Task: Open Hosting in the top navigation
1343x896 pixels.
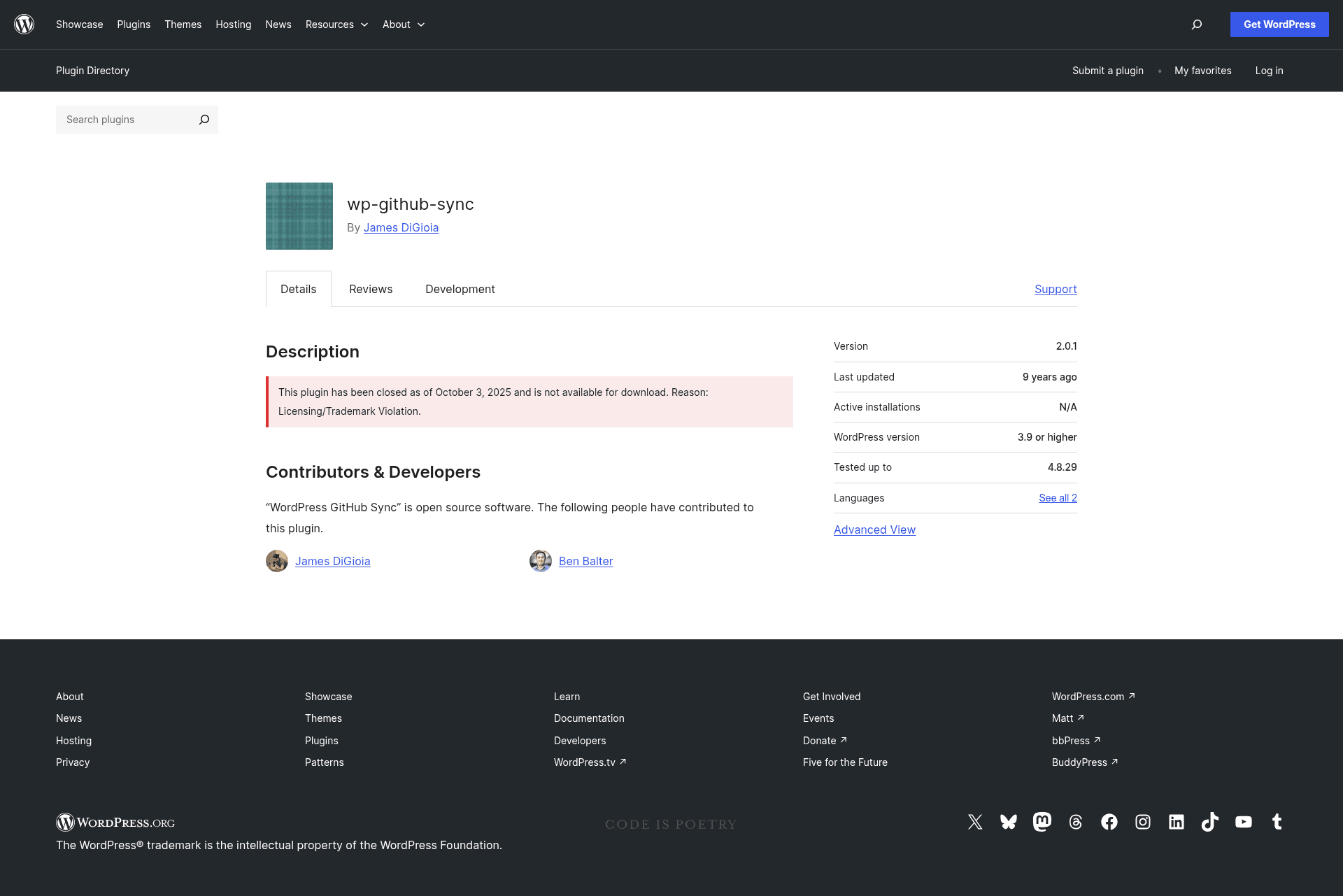Action: click(x=234, y=24)
